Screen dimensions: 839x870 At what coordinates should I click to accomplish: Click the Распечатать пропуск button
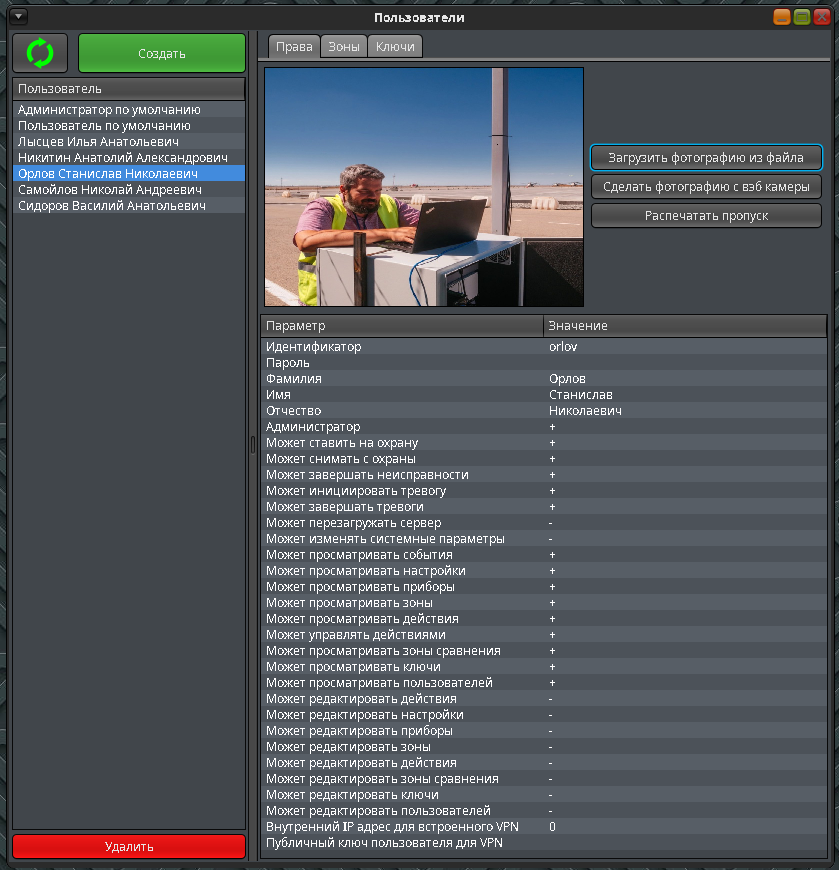[x=706, y=215]
